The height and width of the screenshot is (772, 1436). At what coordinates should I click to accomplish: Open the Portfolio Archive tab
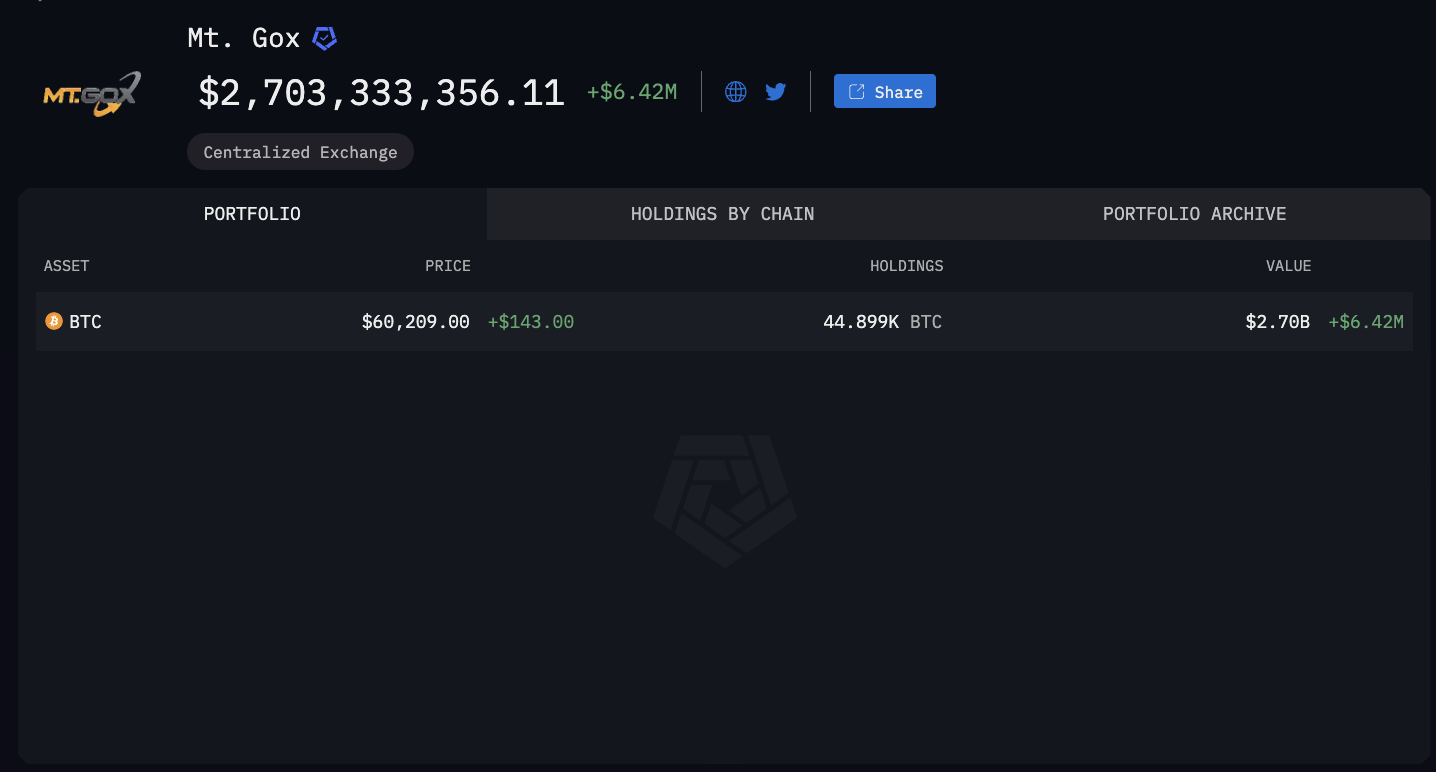pos(1194,214)
